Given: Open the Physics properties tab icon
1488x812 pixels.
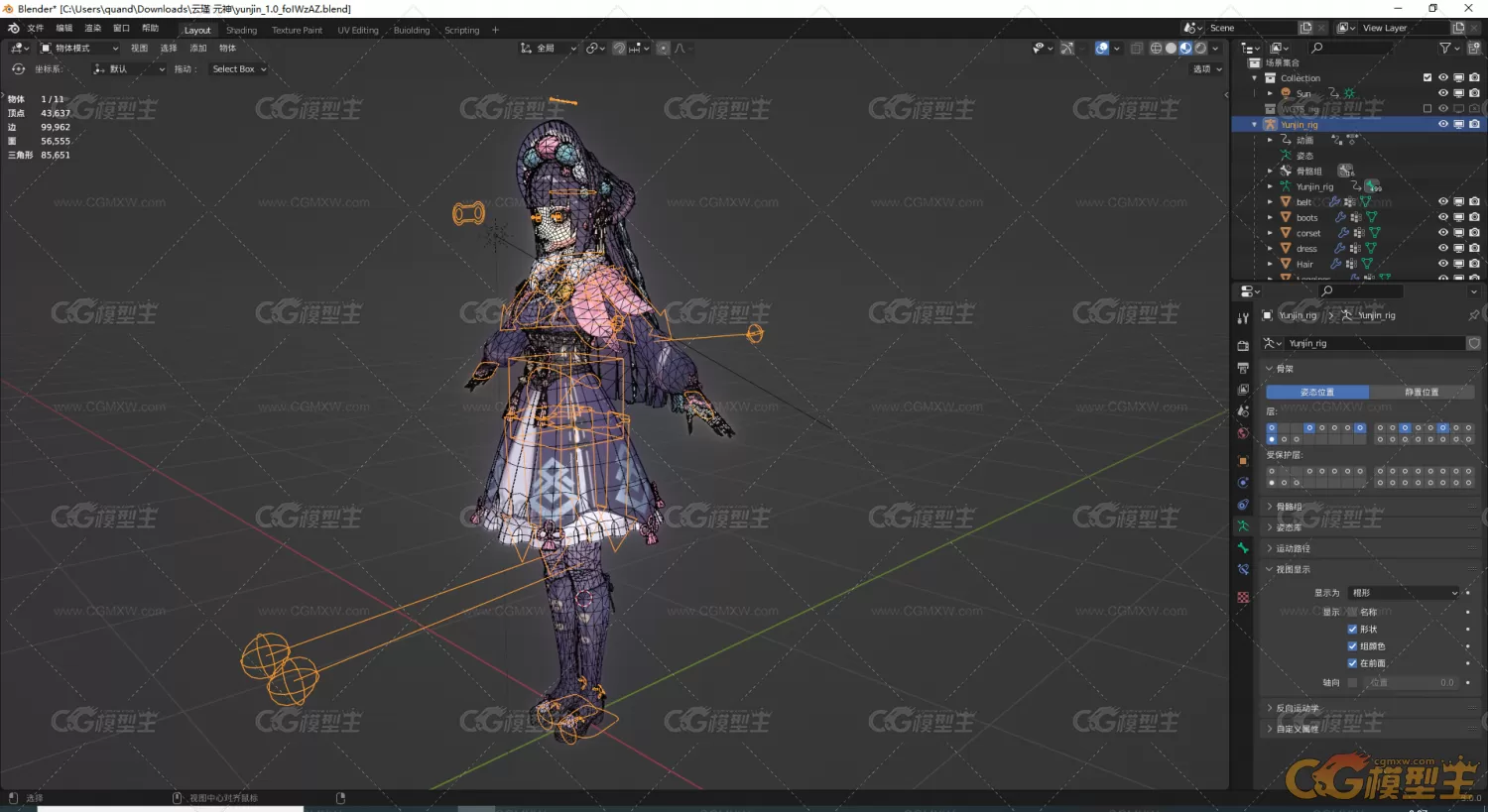Looking at the screenshot, I should point(1243,483).
